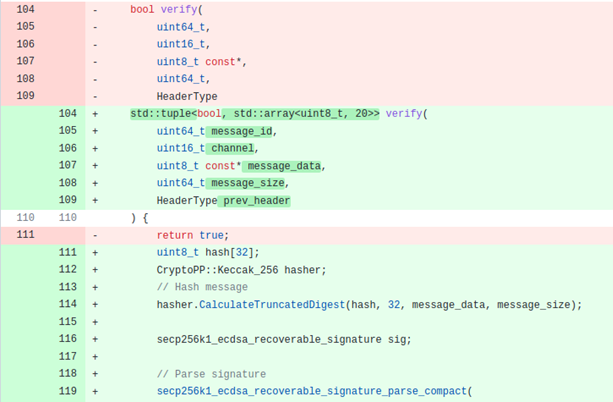Click highlighted 'channel' parameter name

233,149
